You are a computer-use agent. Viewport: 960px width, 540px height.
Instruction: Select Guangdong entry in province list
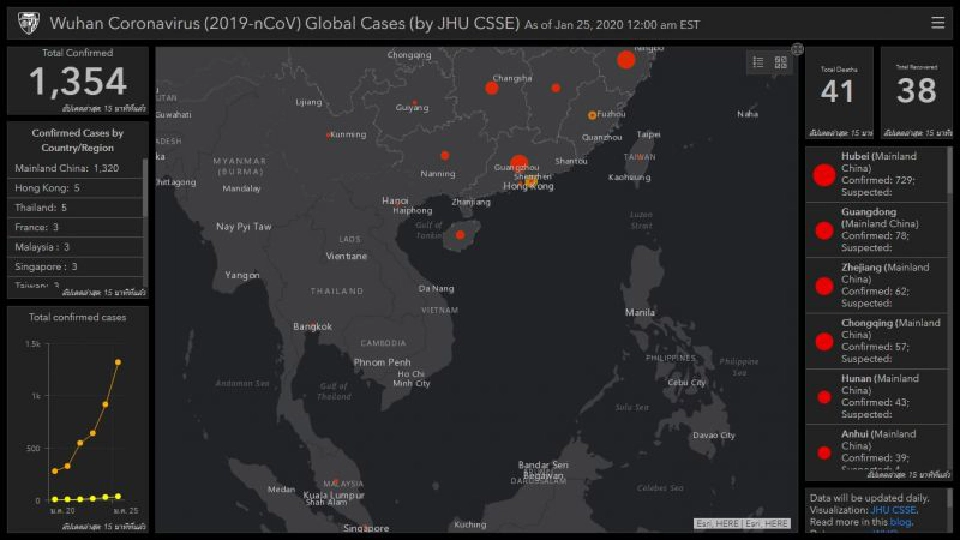876,230
